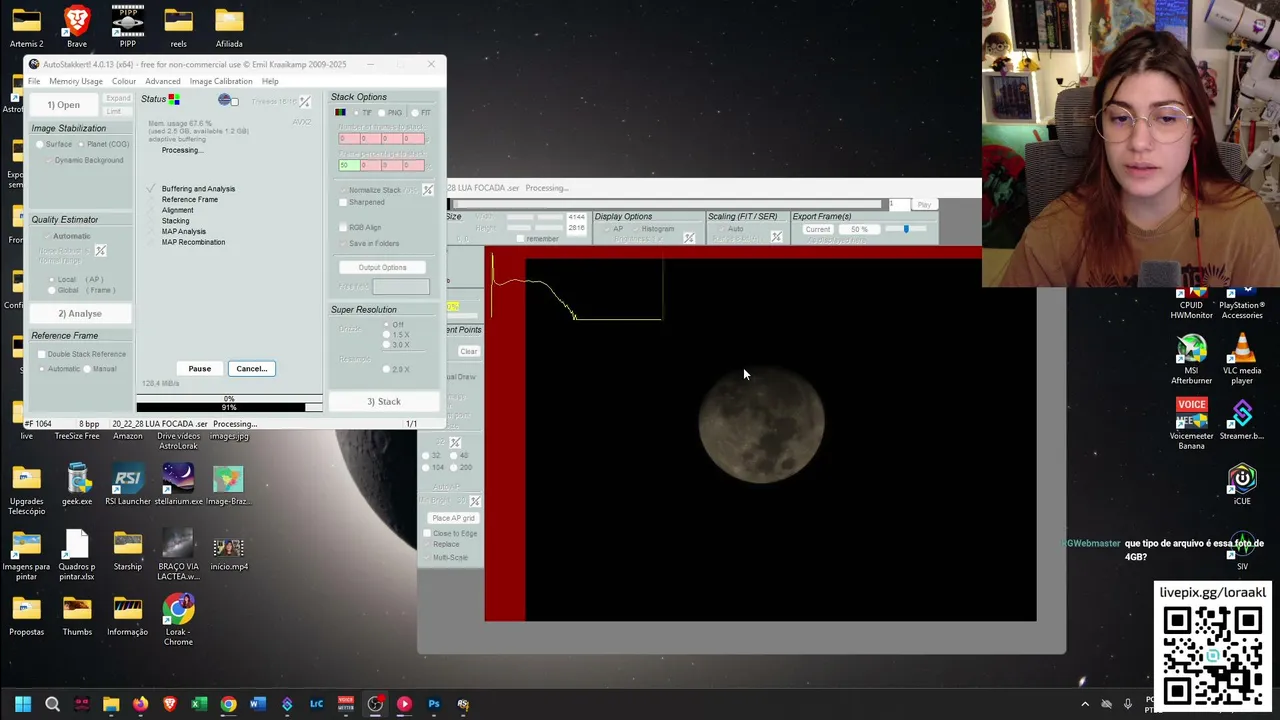
Task: Click the Pause processing button
Action: tap(200, 369)
